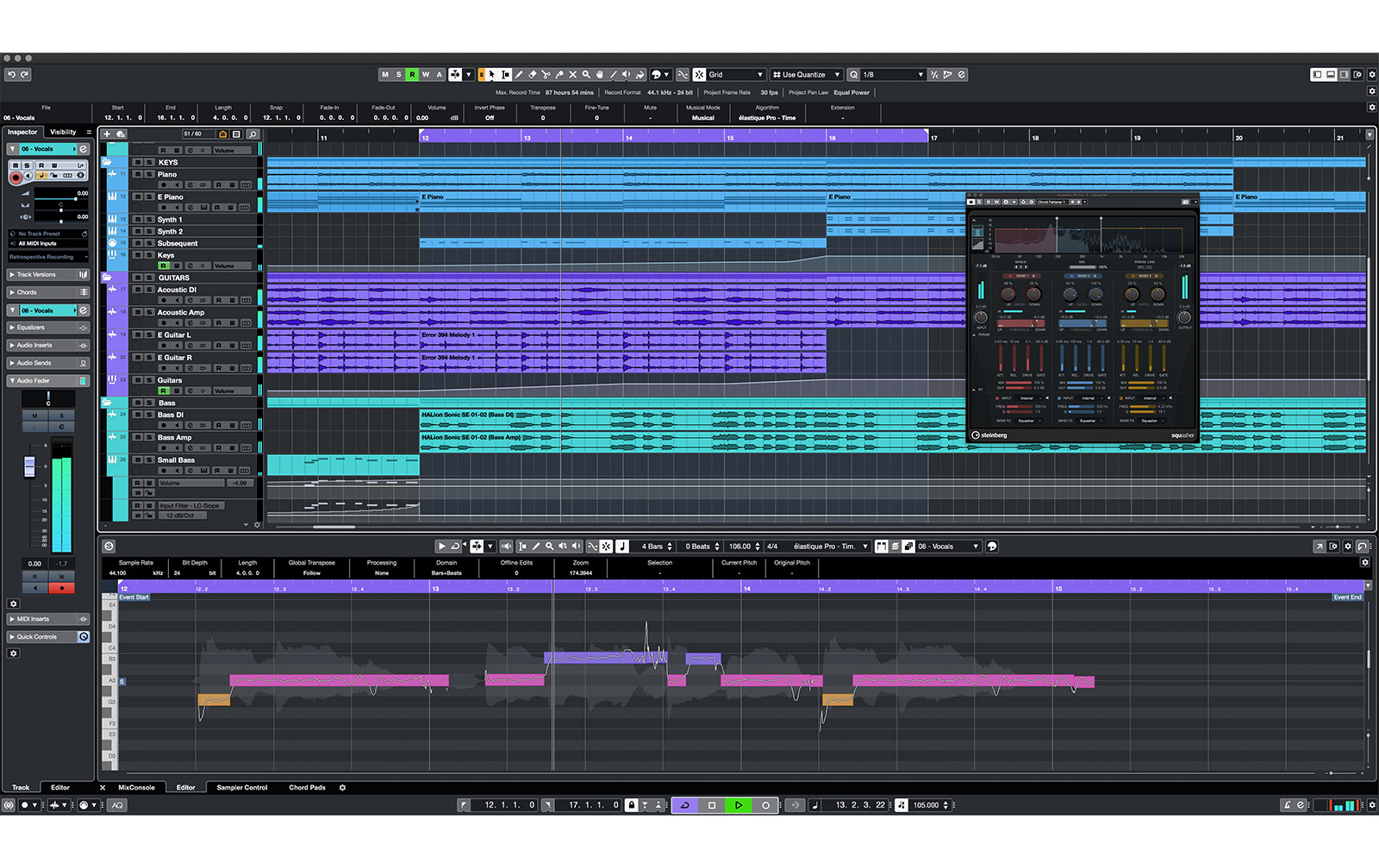
Task: Activate the purple Cycle loop button
Action: pos(685,805)
